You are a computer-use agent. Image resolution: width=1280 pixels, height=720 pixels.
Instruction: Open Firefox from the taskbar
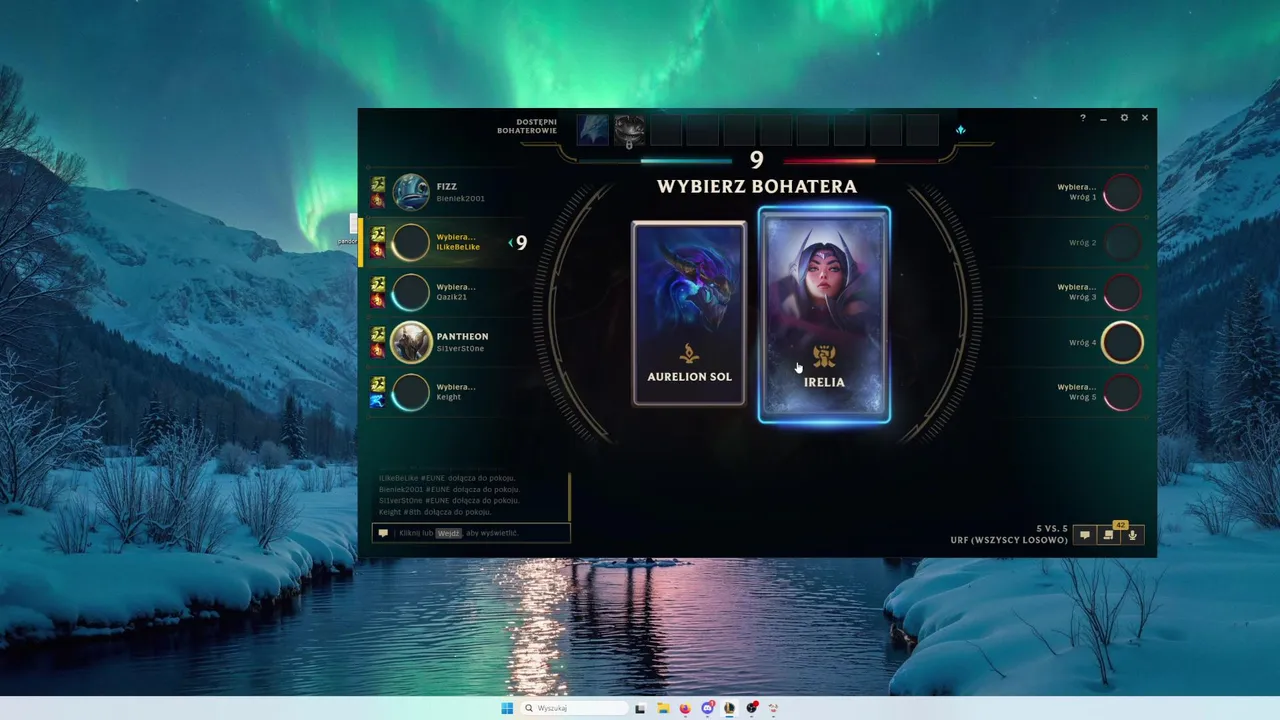(x=685, y=708)
